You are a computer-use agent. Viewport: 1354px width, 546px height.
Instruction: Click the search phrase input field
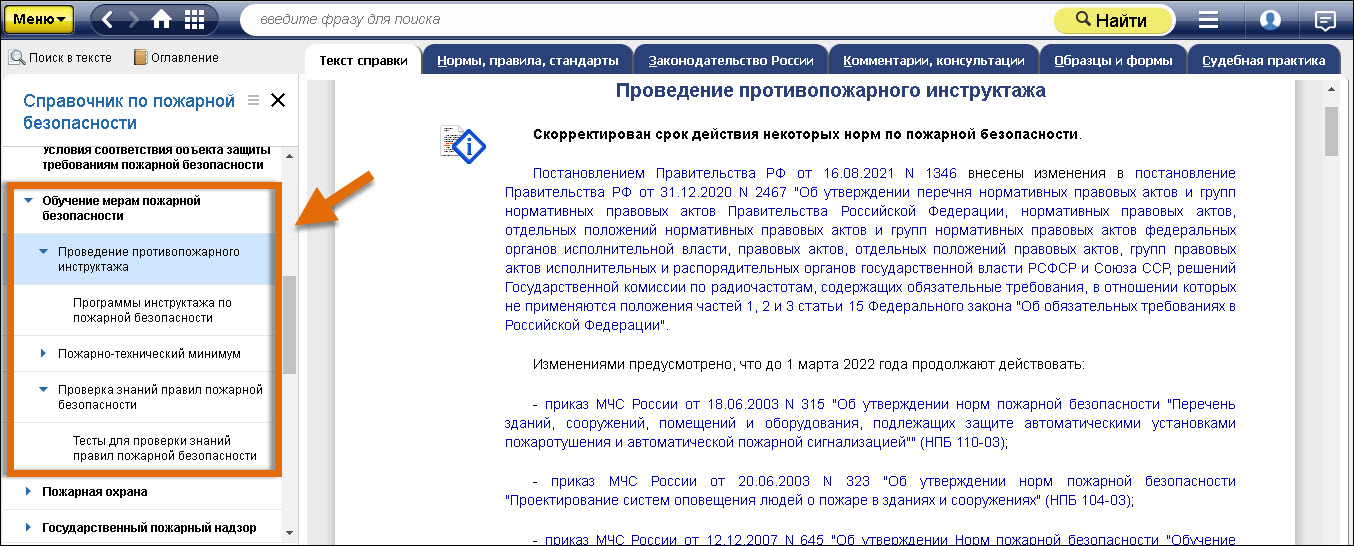[x=640, y=19]
